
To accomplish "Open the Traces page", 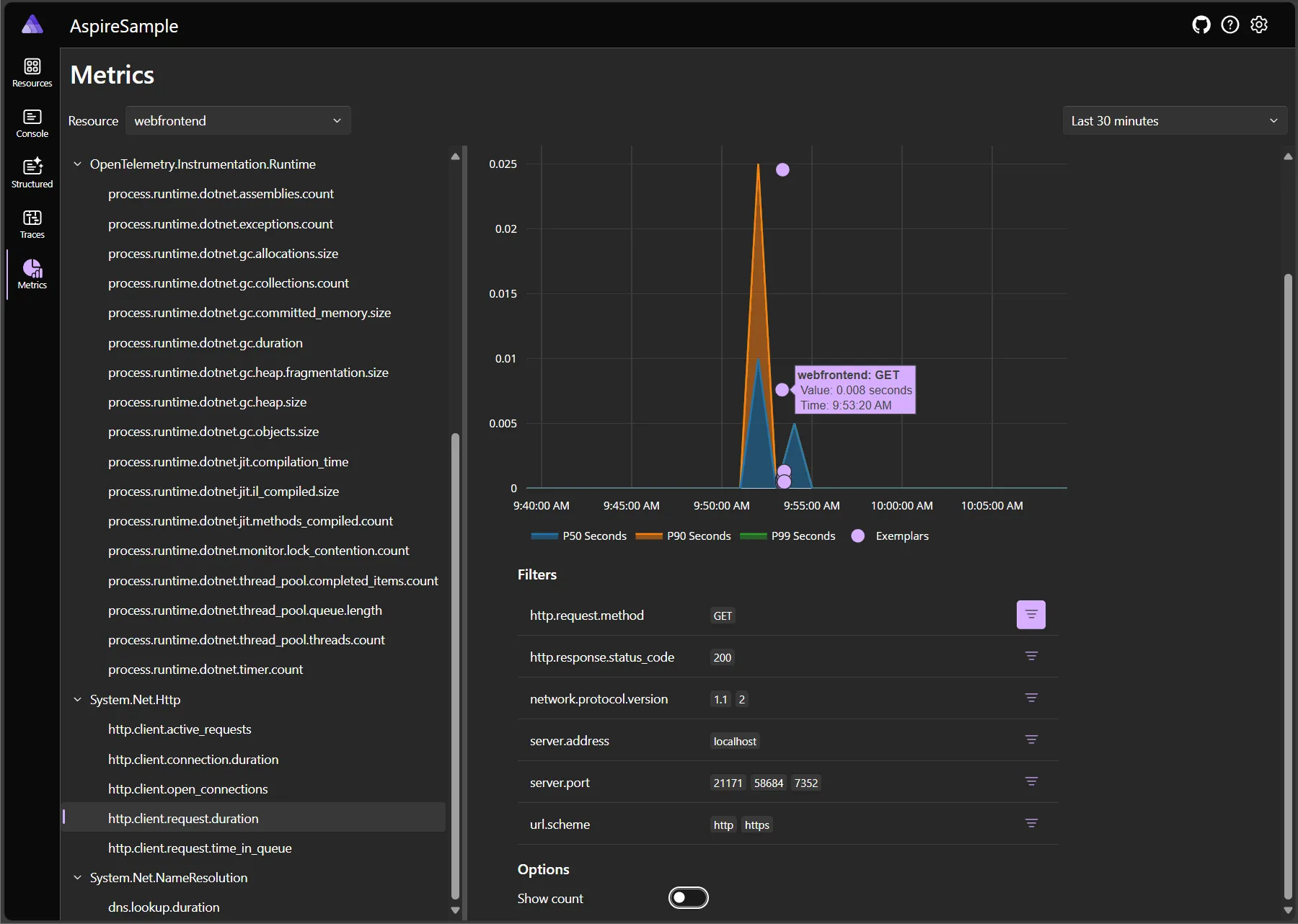I will [32, 223].
